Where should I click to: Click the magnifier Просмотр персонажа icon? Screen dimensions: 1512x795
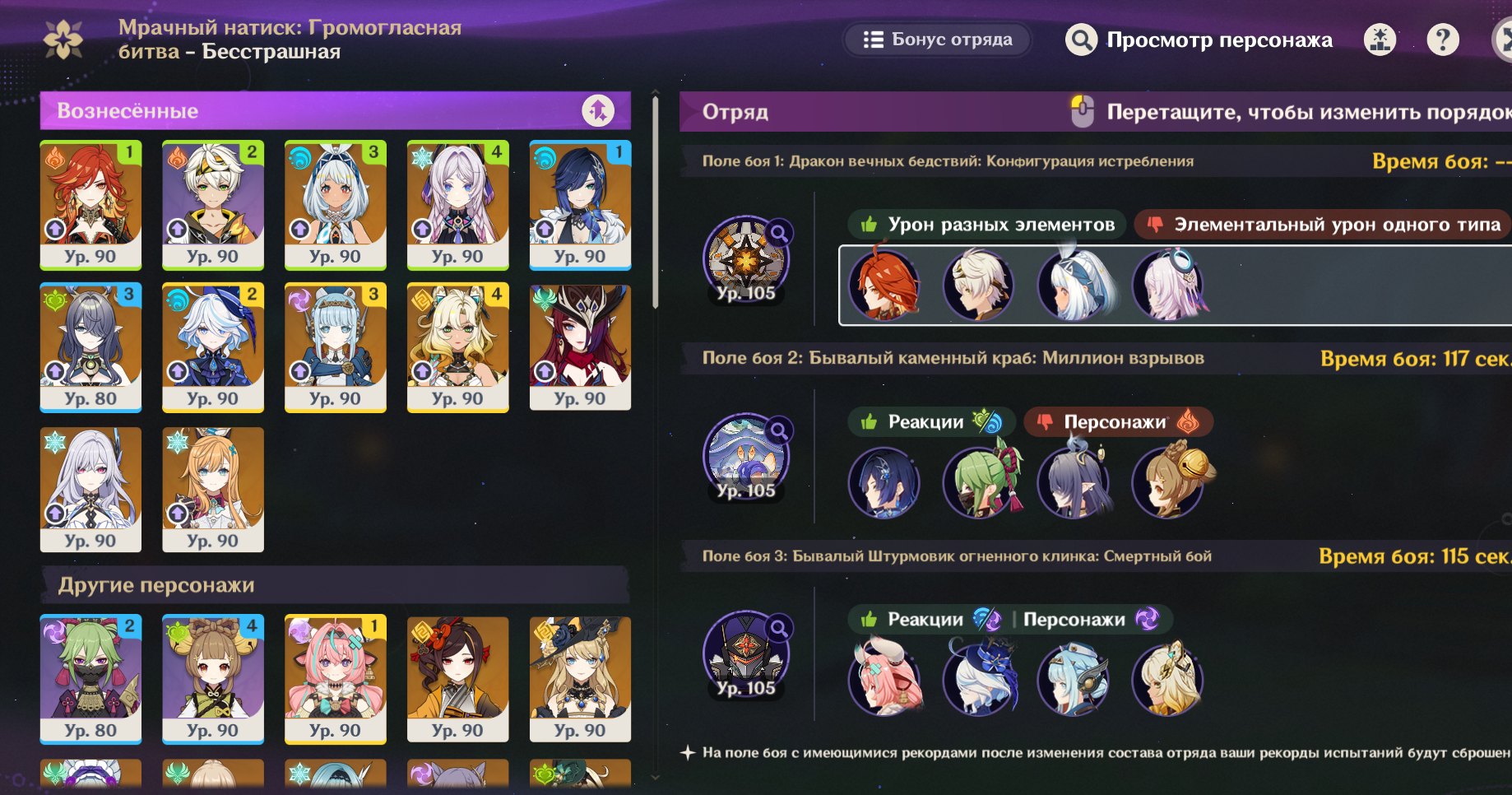(1081, 40)
